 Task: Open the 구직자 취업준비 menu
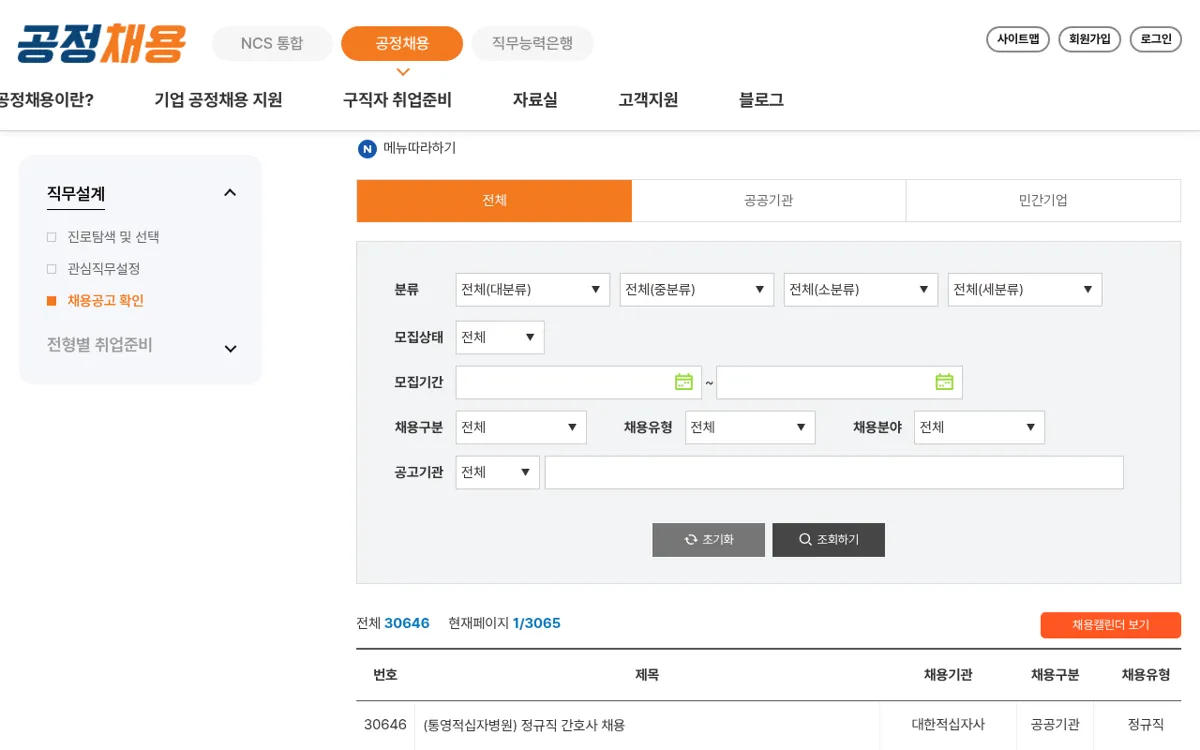[x=397, y=100]
